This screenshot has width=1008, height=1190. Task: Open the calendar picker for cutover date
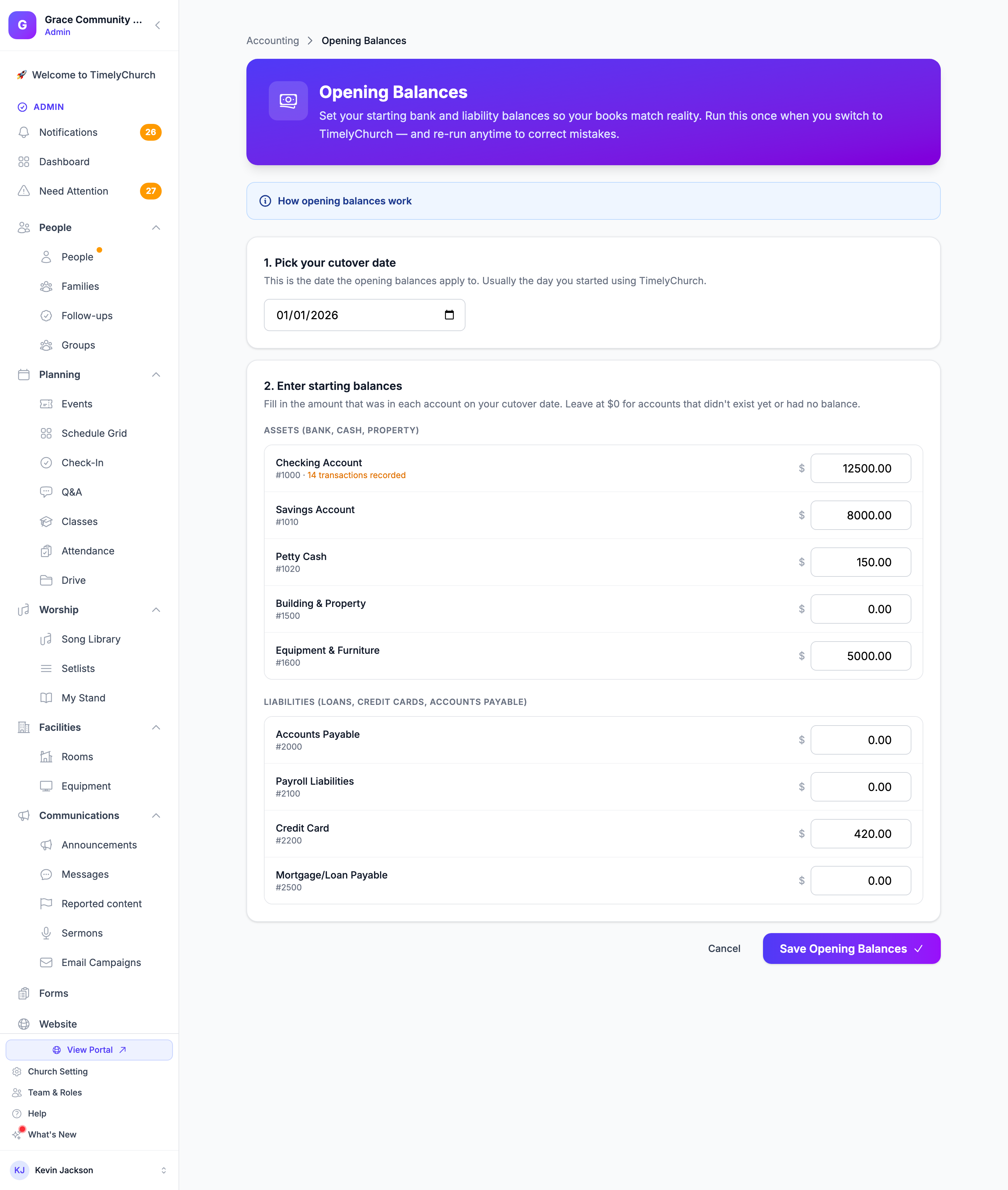click(449, 315)
